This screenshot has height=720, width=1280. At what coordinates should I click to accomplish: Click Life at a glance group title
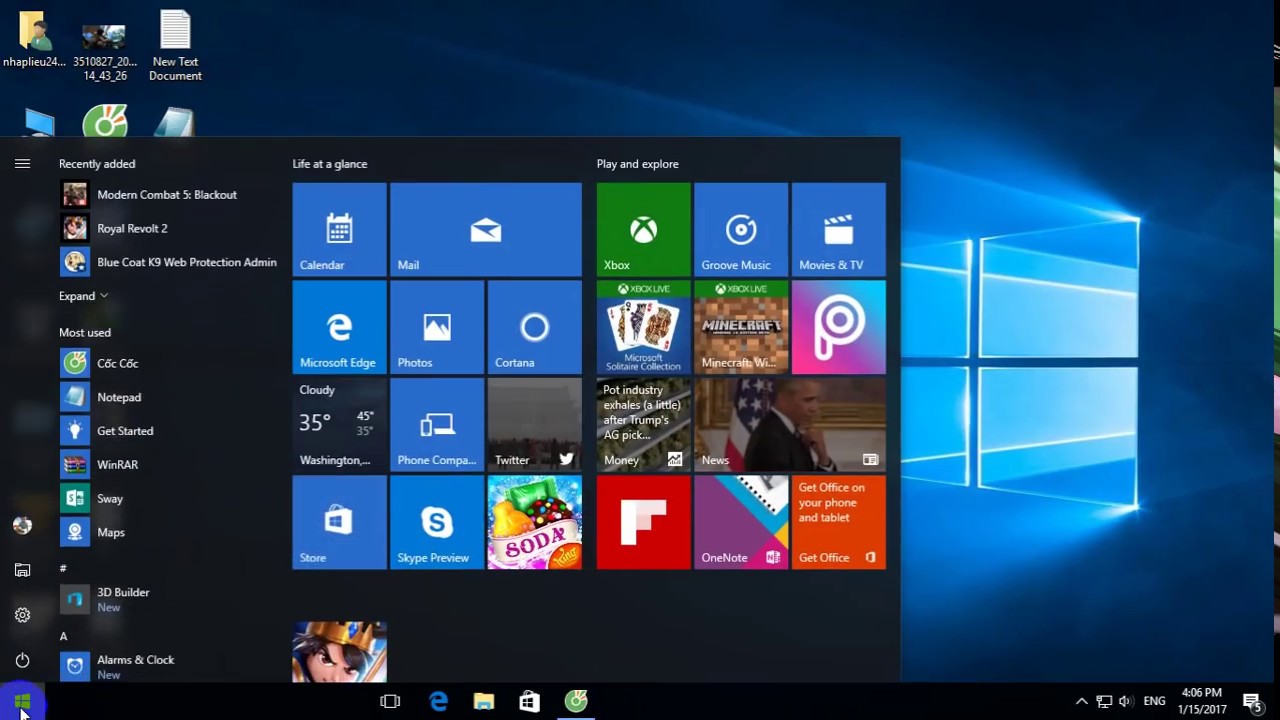click(x=330, y=164)
